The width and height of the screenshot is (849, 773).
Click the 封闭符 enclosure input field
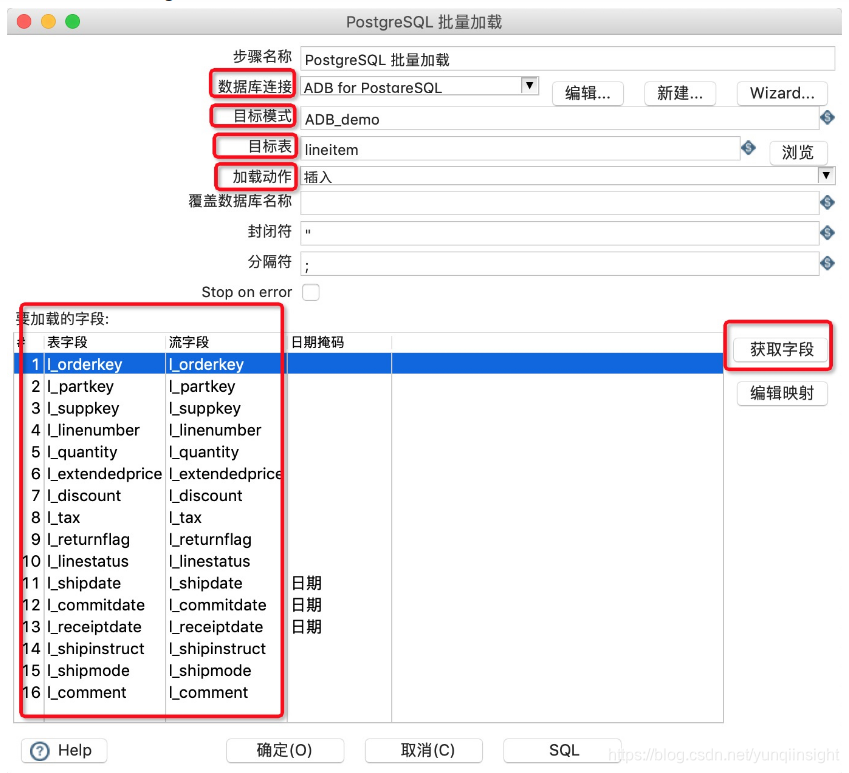coord(559,233)
